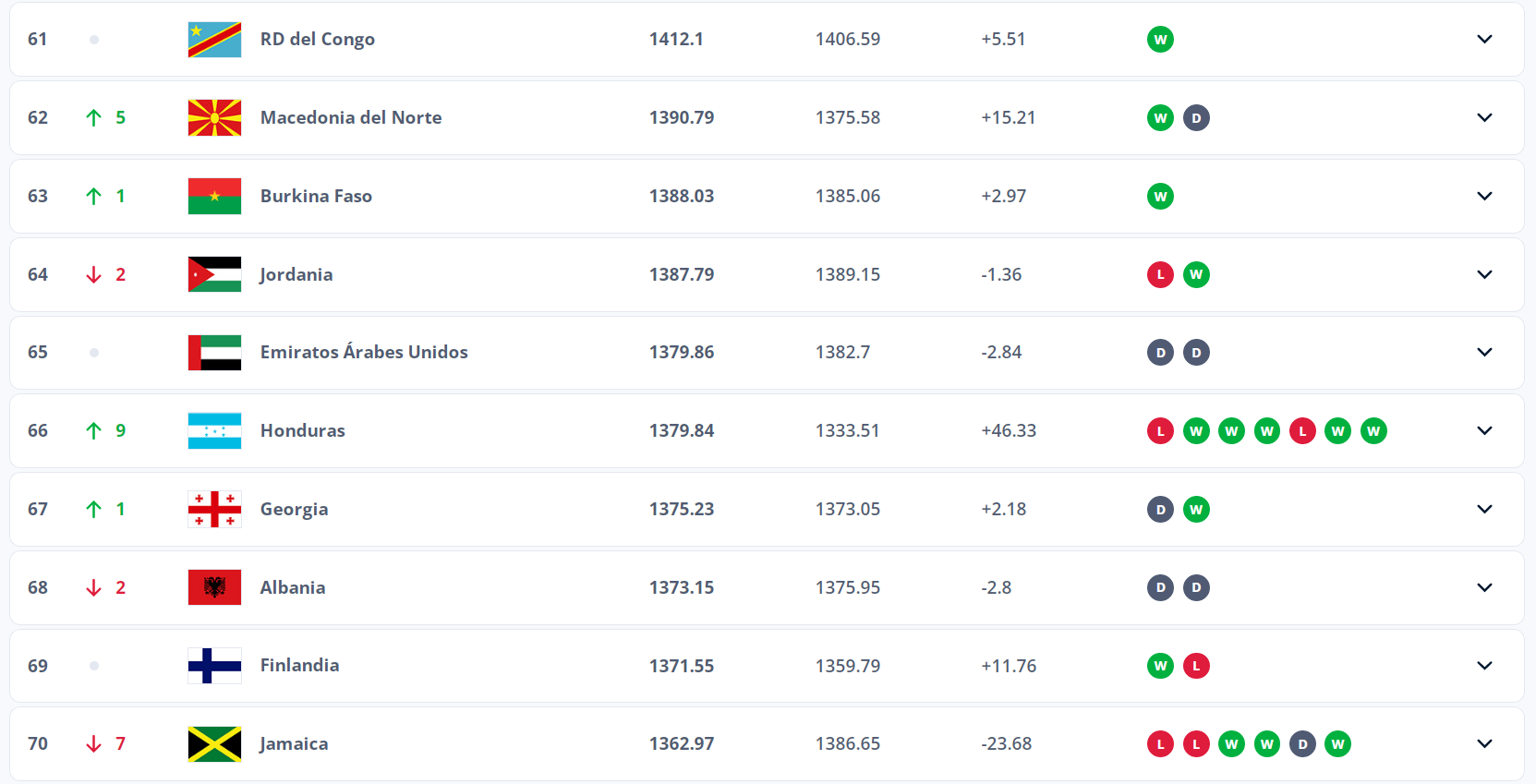Click Finlandia's green W result badge

point(1160,666)
